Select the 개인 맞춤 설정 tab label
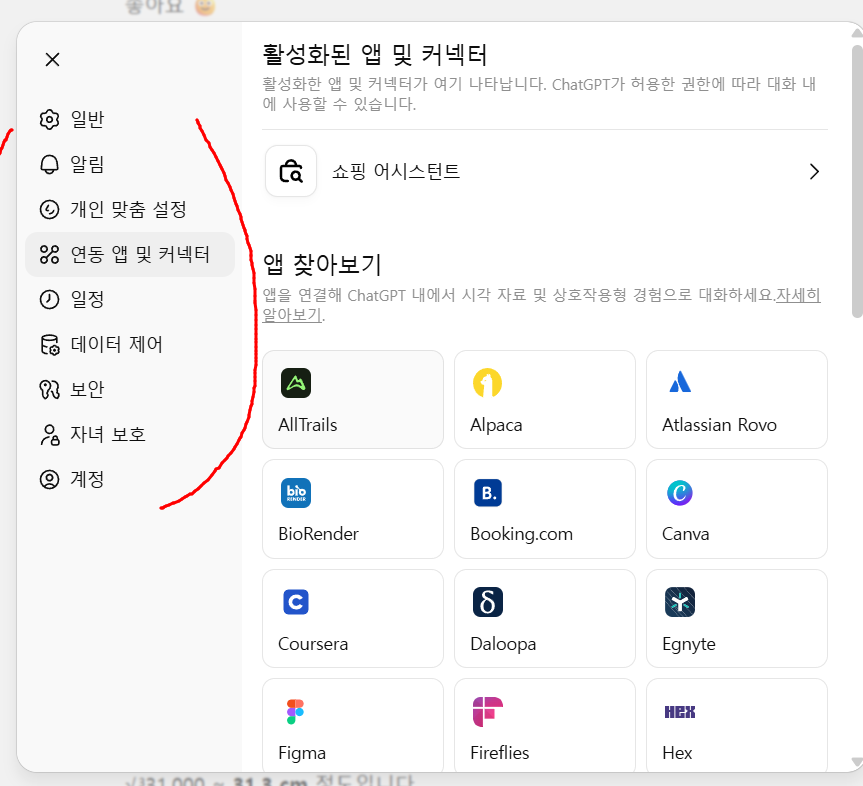 pyautogui.click(x=128, y=210)
